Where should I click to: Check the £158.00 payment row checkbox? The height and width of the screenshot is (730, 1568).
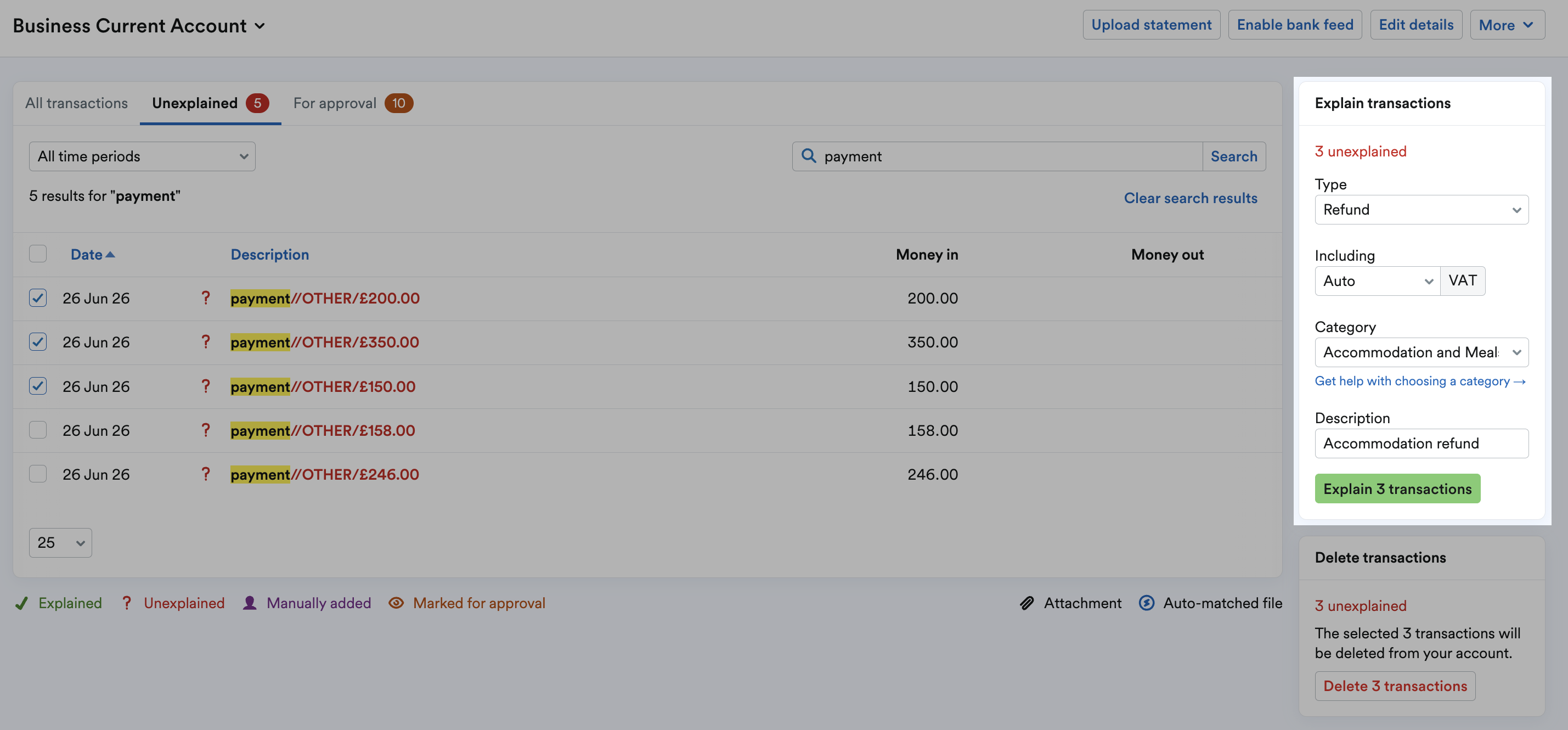pos(38,430)
